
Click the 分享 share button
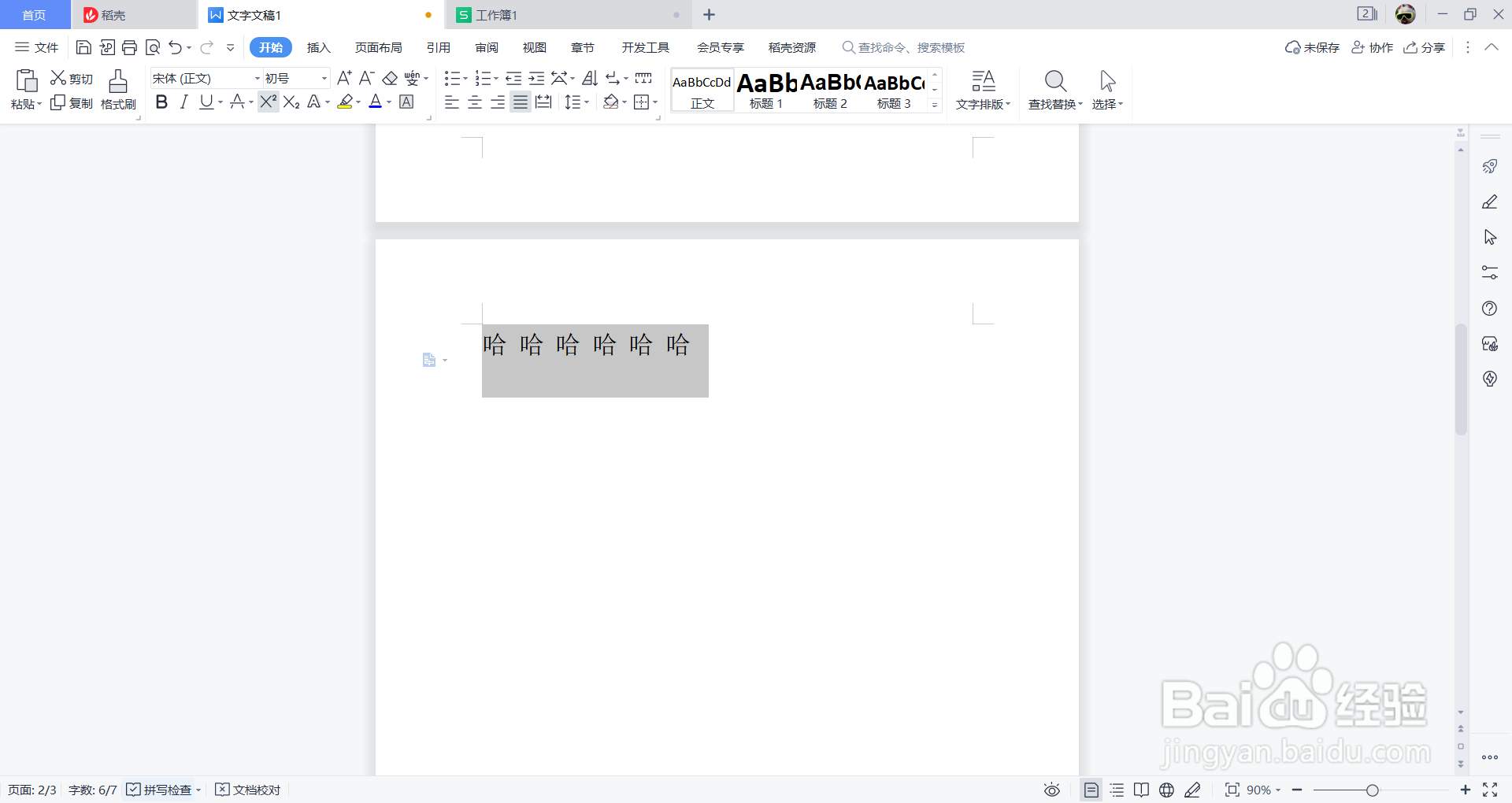[1425, 47]
